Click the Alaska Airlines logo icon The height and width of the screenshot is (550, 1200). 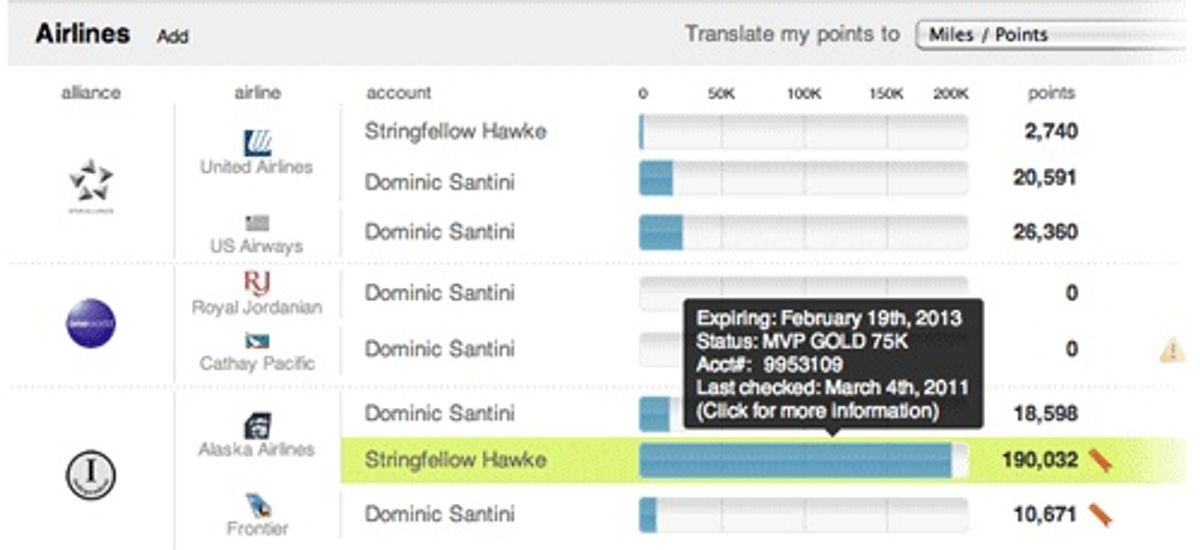(257, 425)
